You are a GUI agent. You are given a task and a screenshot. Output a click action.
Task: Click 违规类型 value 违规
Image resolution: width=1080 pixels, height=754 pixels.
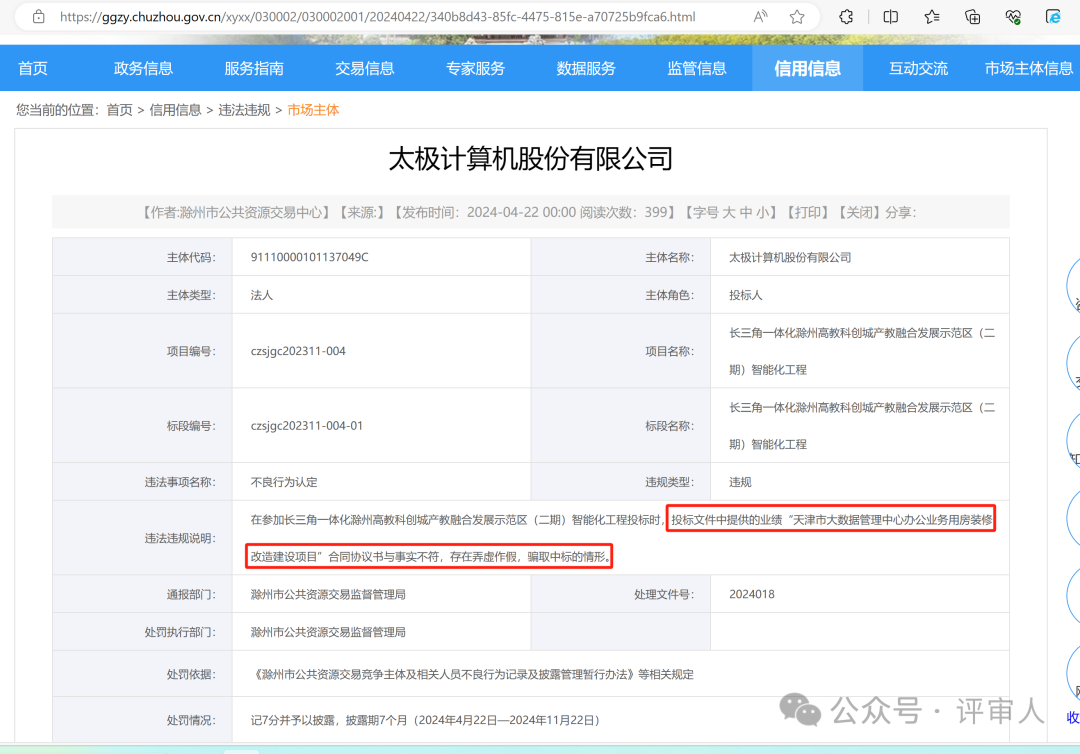pyautogui.click(x=740, y=482)
